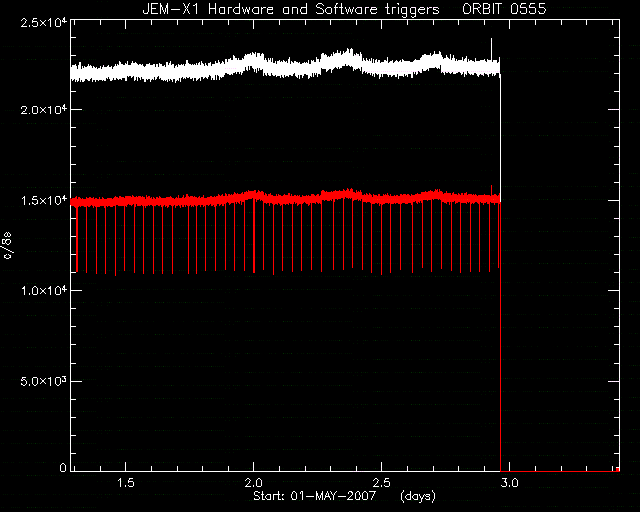Screen dimensions: 640x512
Task: Click the red software trigger band near day 2.0
Action: pos(253,197)
